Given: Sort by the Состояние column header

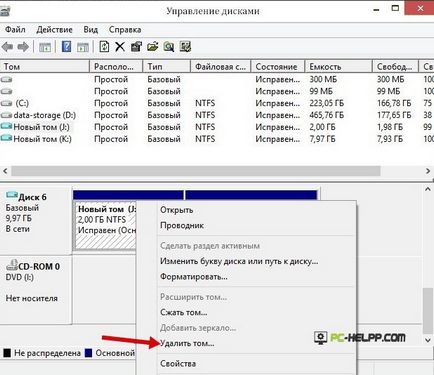Looking at the screenshot, I should pos(278,66).
